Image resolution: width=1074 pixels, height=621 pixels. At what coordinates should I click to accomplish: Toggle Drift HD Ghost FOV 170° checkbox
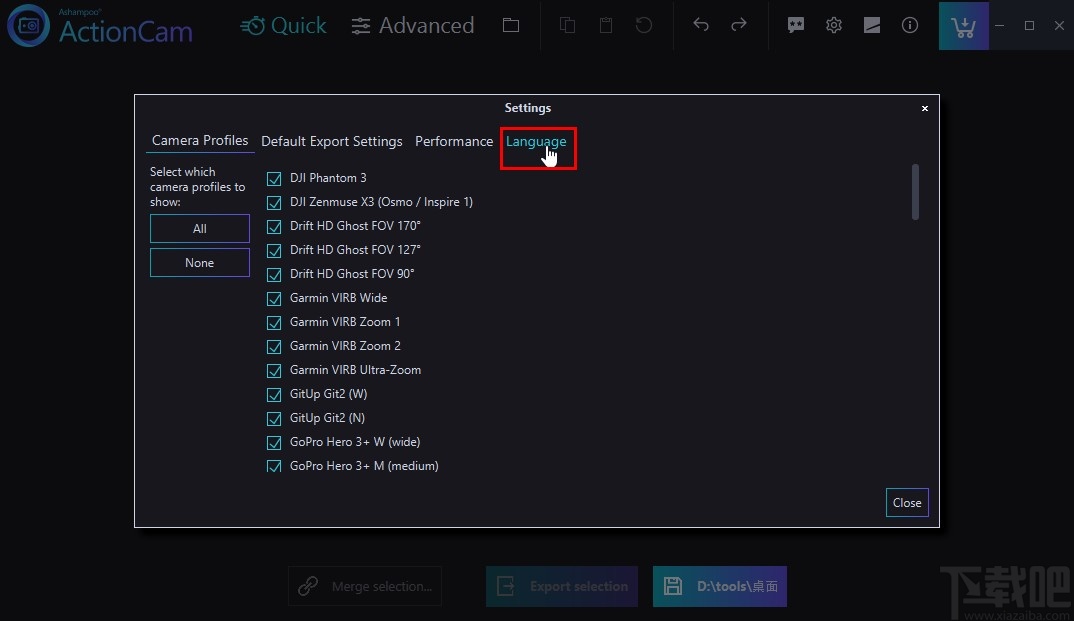(274, 227)
